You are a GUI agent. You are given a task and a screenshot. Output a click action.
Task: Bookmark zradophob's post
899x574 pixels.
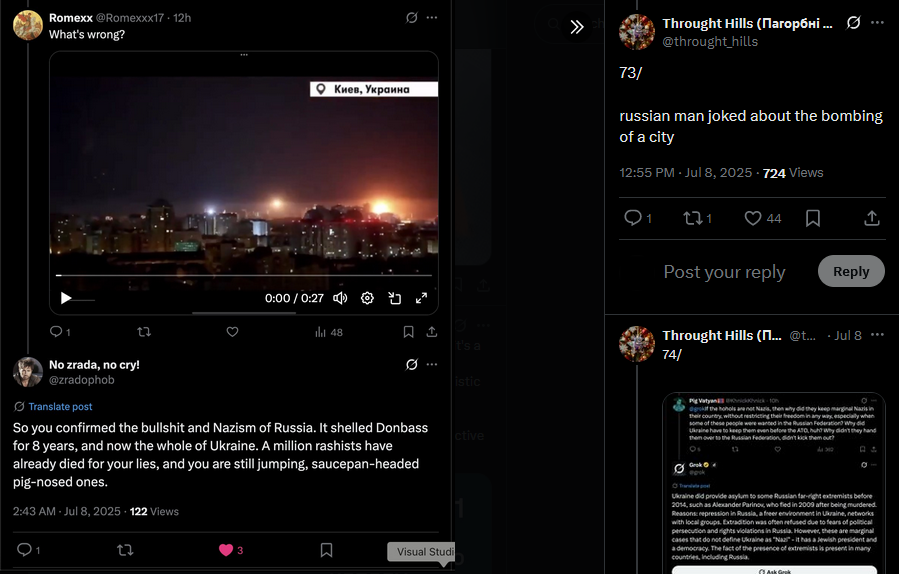[326, 550]
